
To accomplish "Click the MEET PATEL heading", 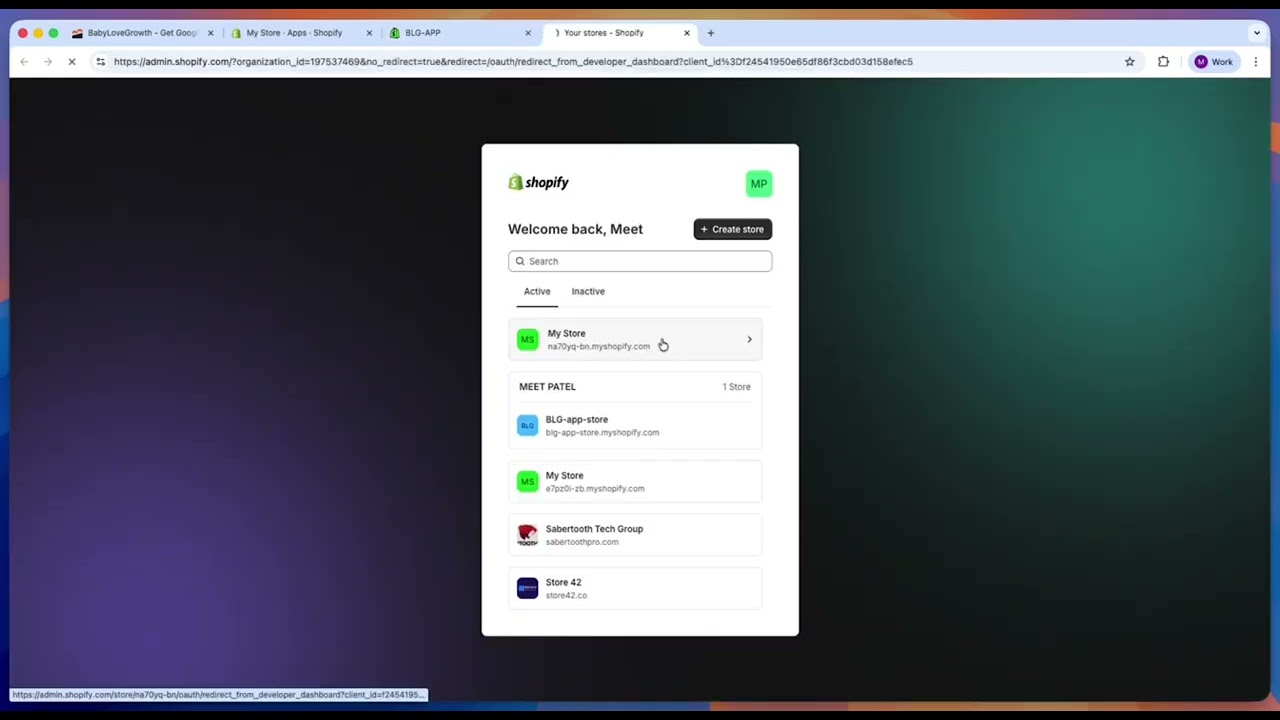I will pos(547,387).
